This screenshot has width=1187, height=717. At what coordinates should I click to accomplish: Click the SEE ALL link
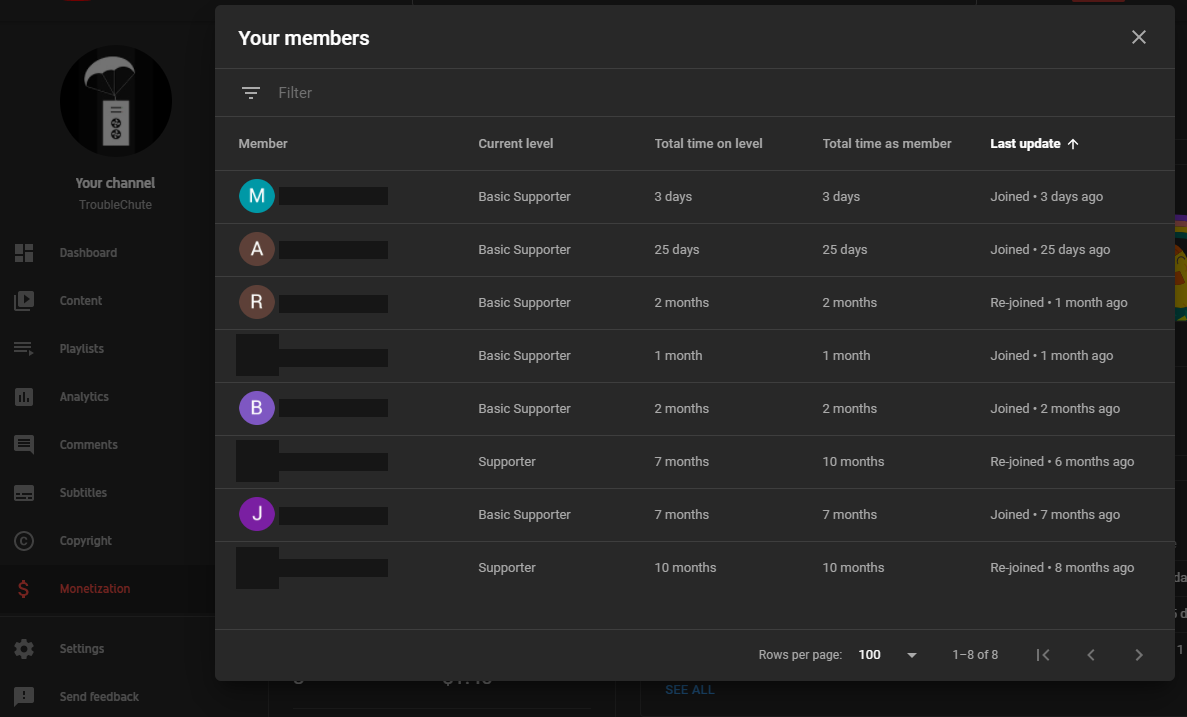tap(690, 689)
